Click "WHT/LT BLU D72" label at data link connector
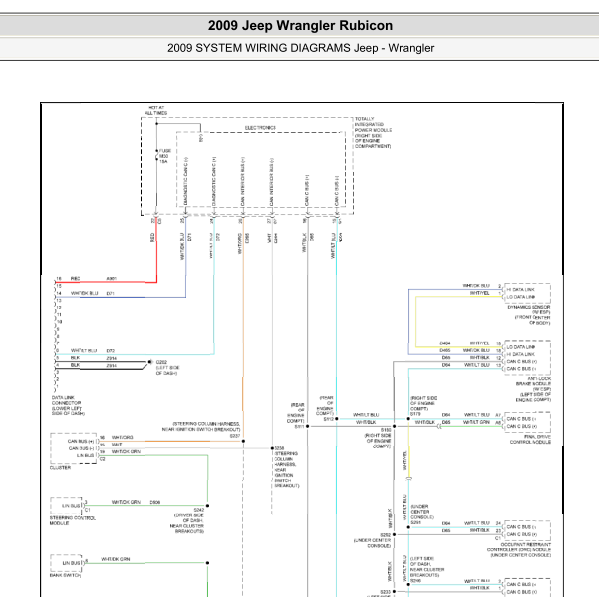The height and width of the screenshot is (597, 599). tap(93, 350)
